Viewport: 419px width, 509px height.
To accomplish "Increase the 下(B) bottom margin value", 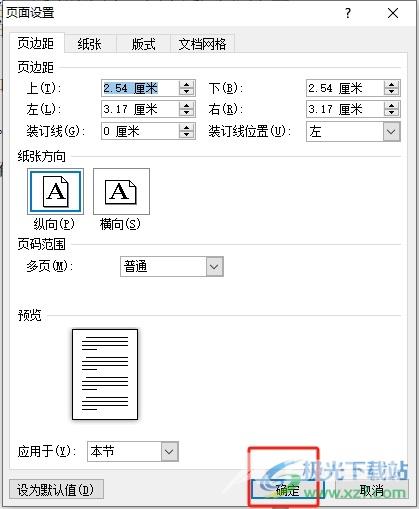I will [392, 85].
